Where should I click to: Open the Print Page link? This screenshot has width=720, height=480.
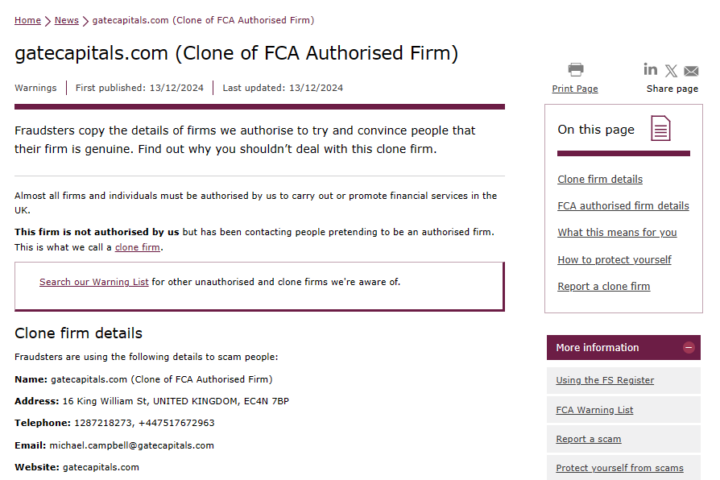575,89
